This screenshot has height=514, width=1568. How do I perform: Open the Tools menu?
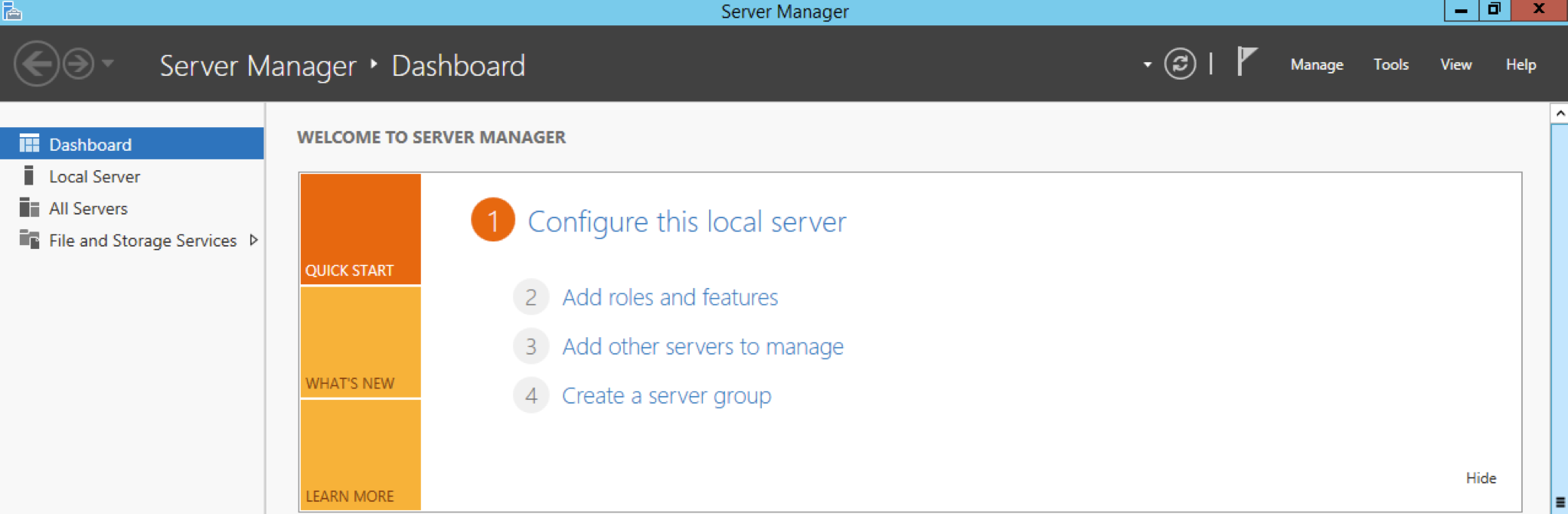pos(1390,64)
